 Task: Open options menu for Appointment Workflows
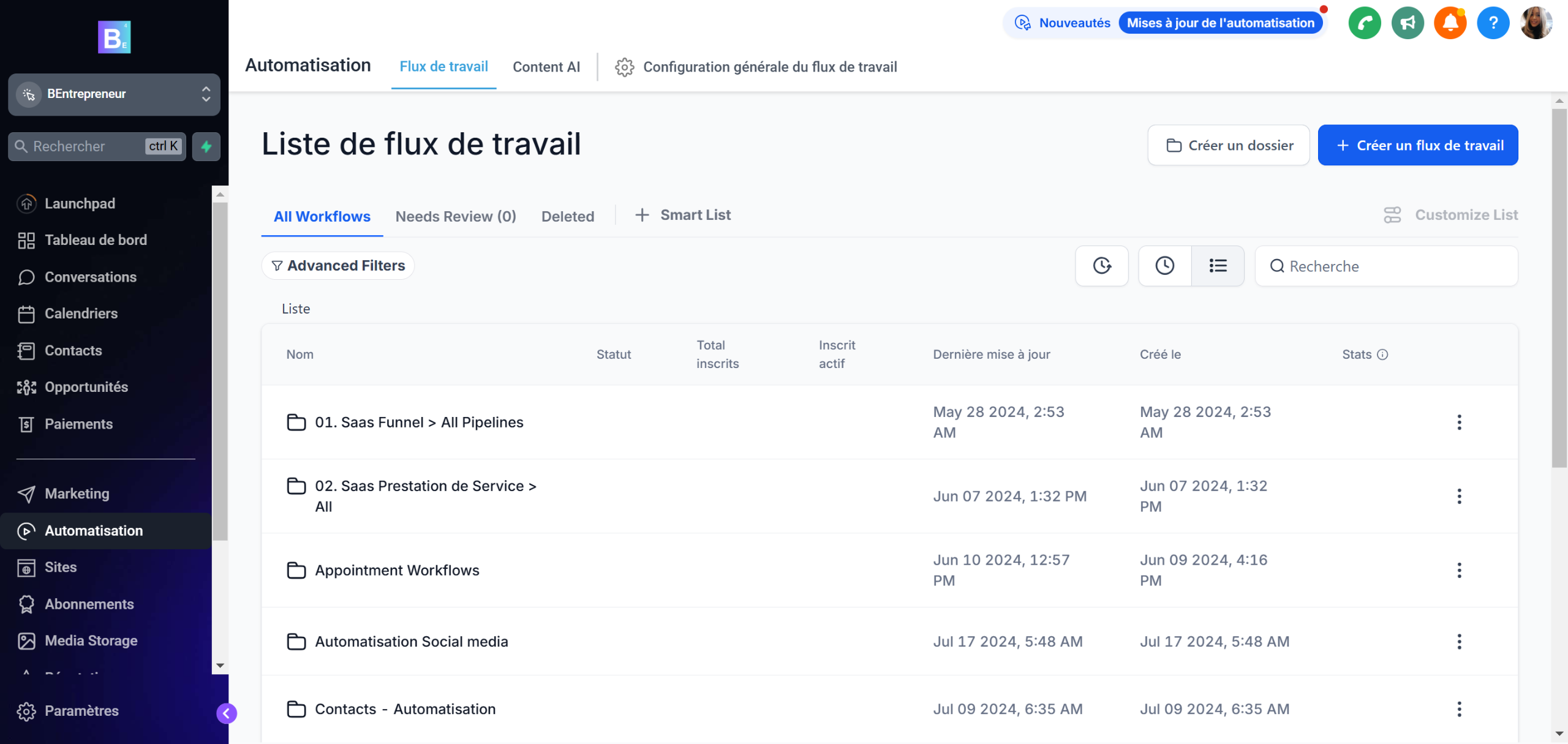coord(1459,570)
